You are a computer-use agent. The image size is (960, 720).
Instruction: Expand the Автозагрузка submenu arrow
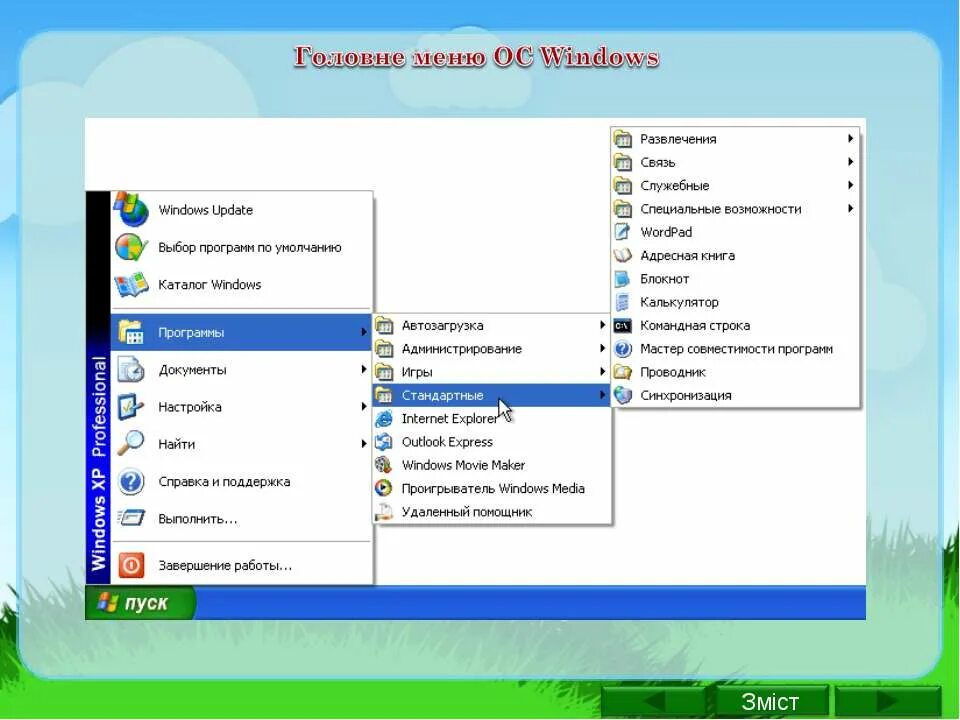(x=602, y=325)
